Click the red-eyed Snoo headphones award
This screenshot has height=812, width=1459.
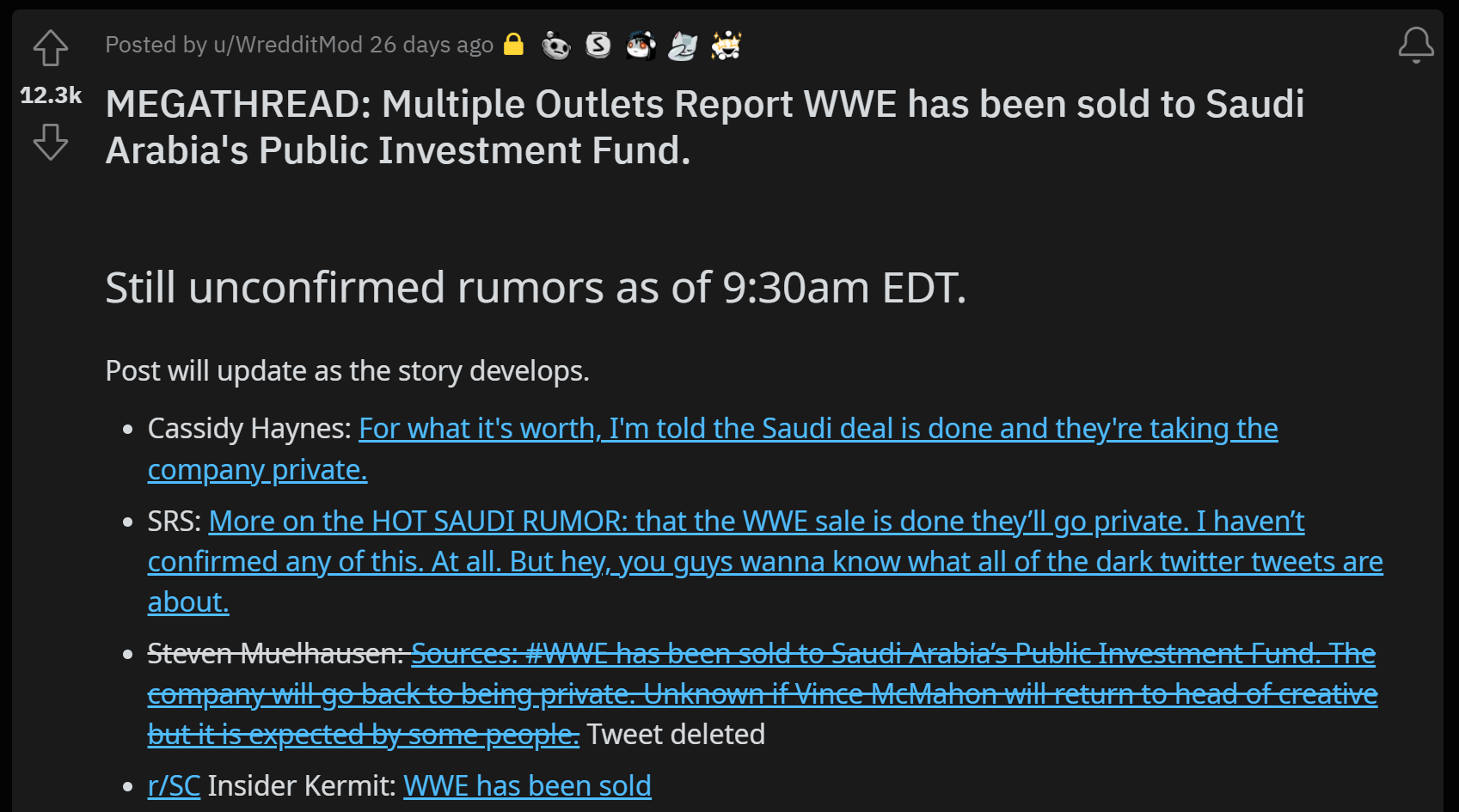pos(641,45)
